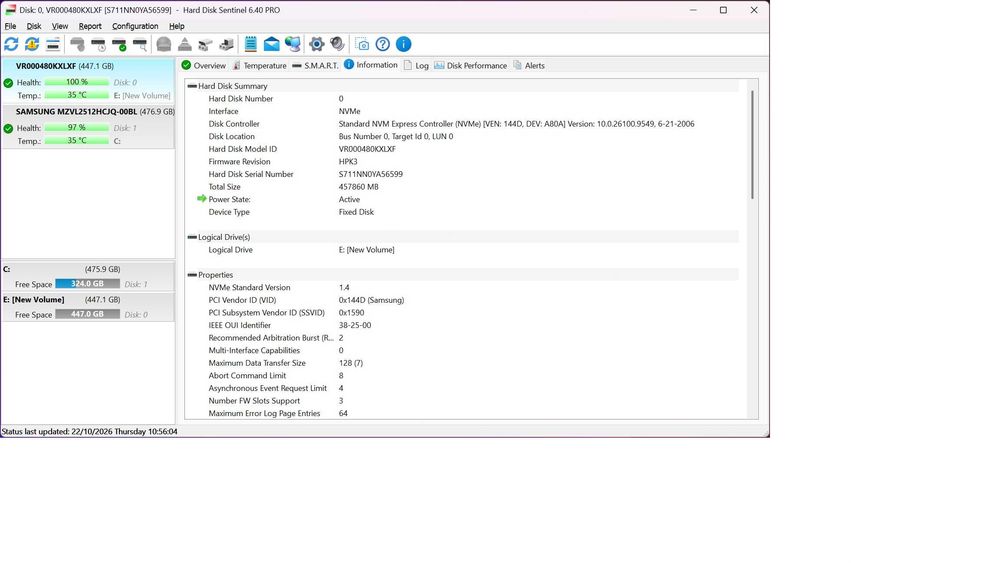Click the 324.0 GB free space bar
Image resolution: width=1000 pixels, height=563 pixels.
87,284
